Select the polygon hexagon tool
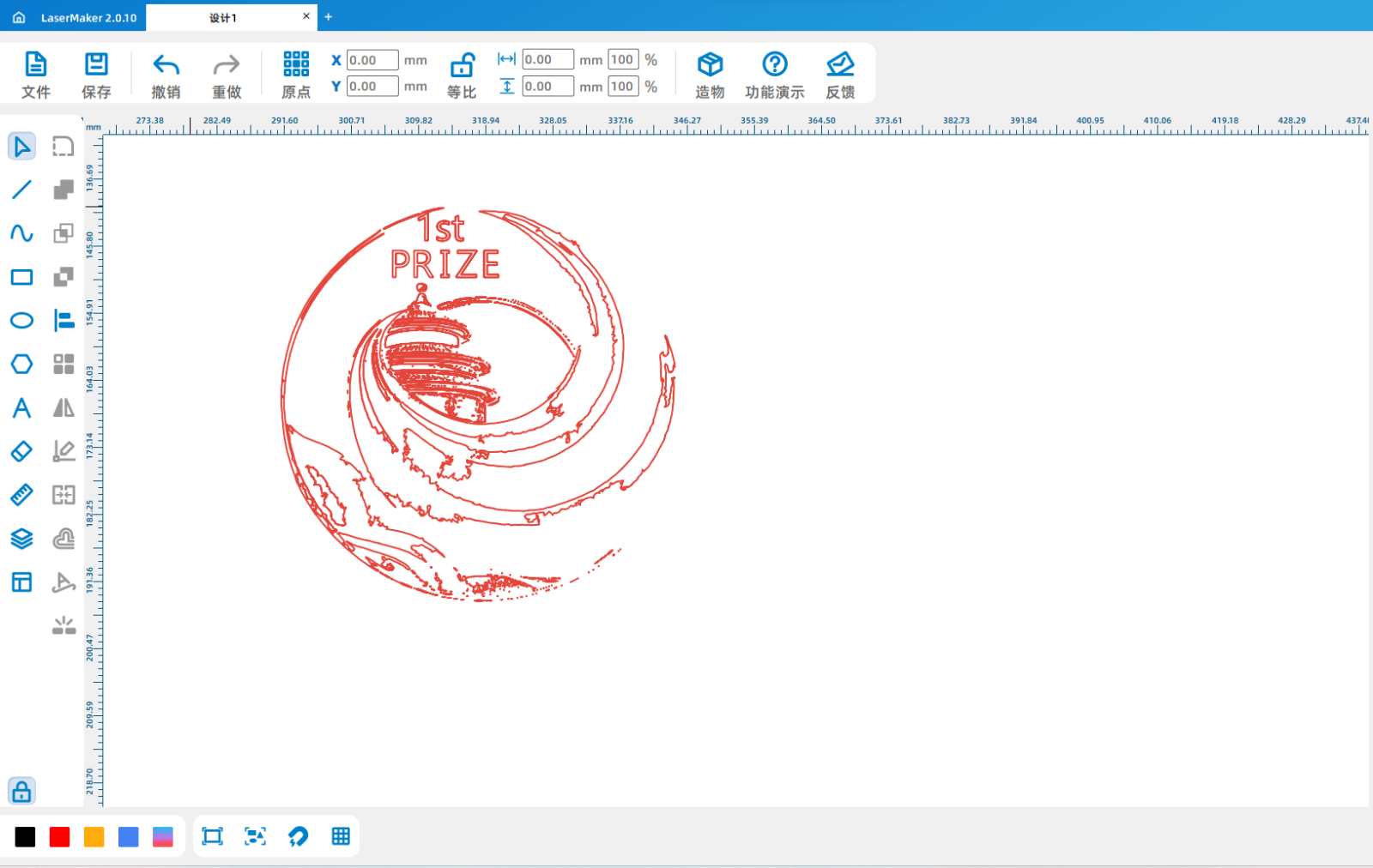The image size is (1373, 868). [21, 364]
